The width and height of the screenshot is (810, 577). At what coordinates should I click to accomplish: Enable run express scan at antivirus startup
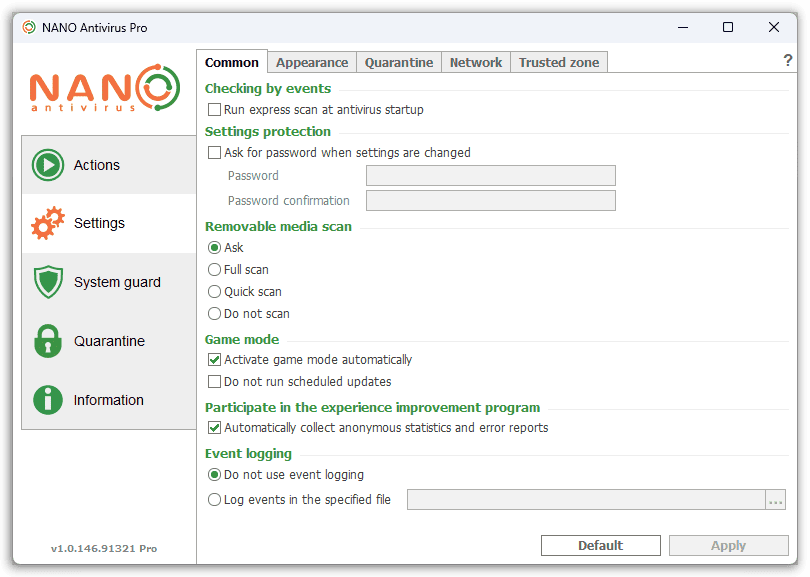point(214,110)
